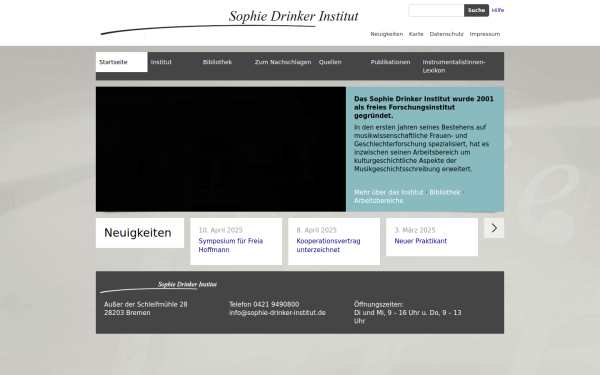Viewport: 600px width, 375px height.
Task: Open the Zum Nachschlagen menu
Action: point(283,62)
